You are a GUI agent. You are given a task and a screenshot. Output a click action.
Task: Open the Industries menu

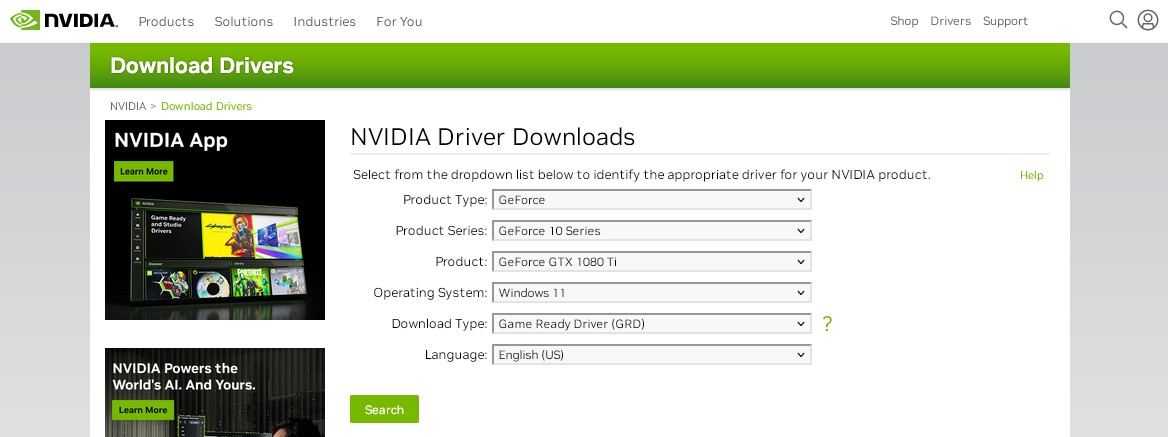click(325, 22)
